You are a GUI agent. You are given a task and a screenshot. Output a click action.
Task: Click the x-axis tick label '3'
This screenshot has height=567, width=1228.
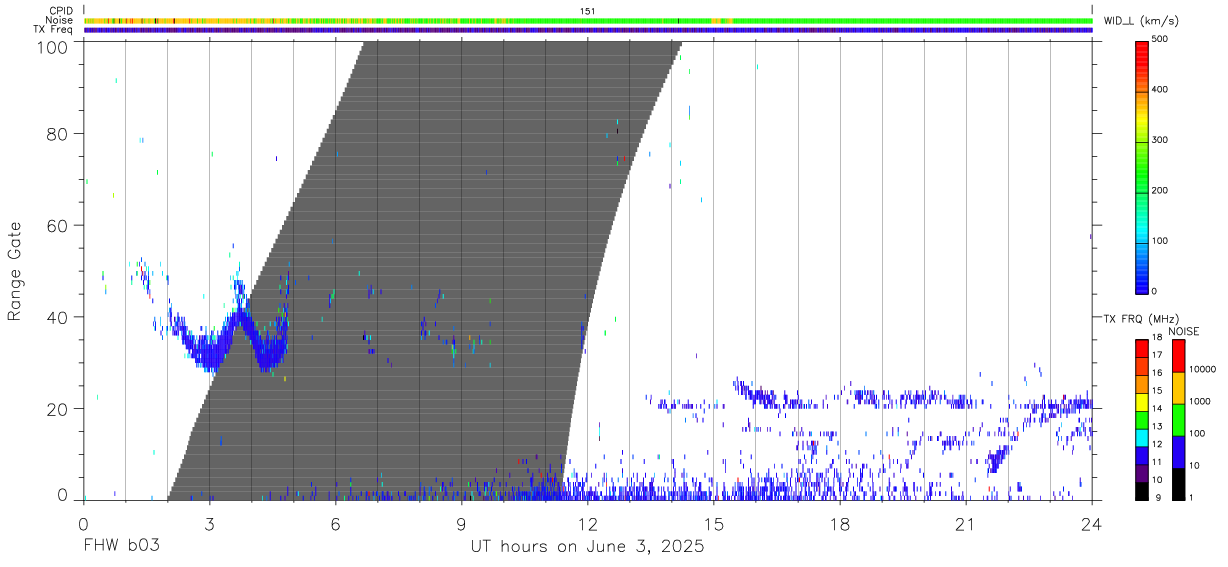[x=209, y=524]
